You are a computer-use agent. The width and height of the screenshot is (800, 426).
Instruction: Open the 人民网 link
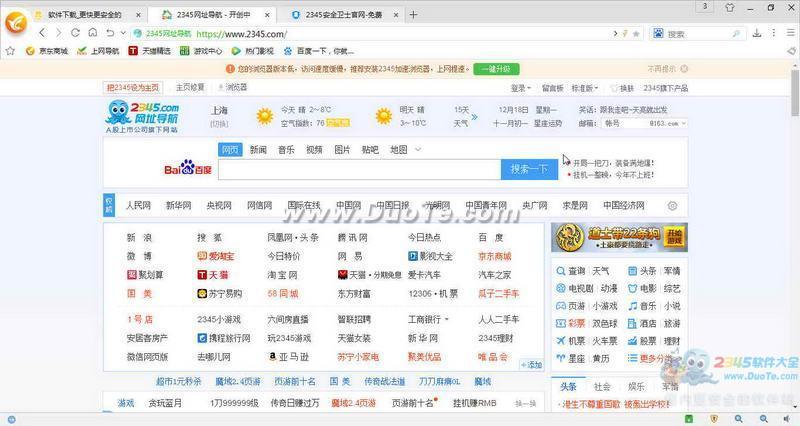pos(138,205)
